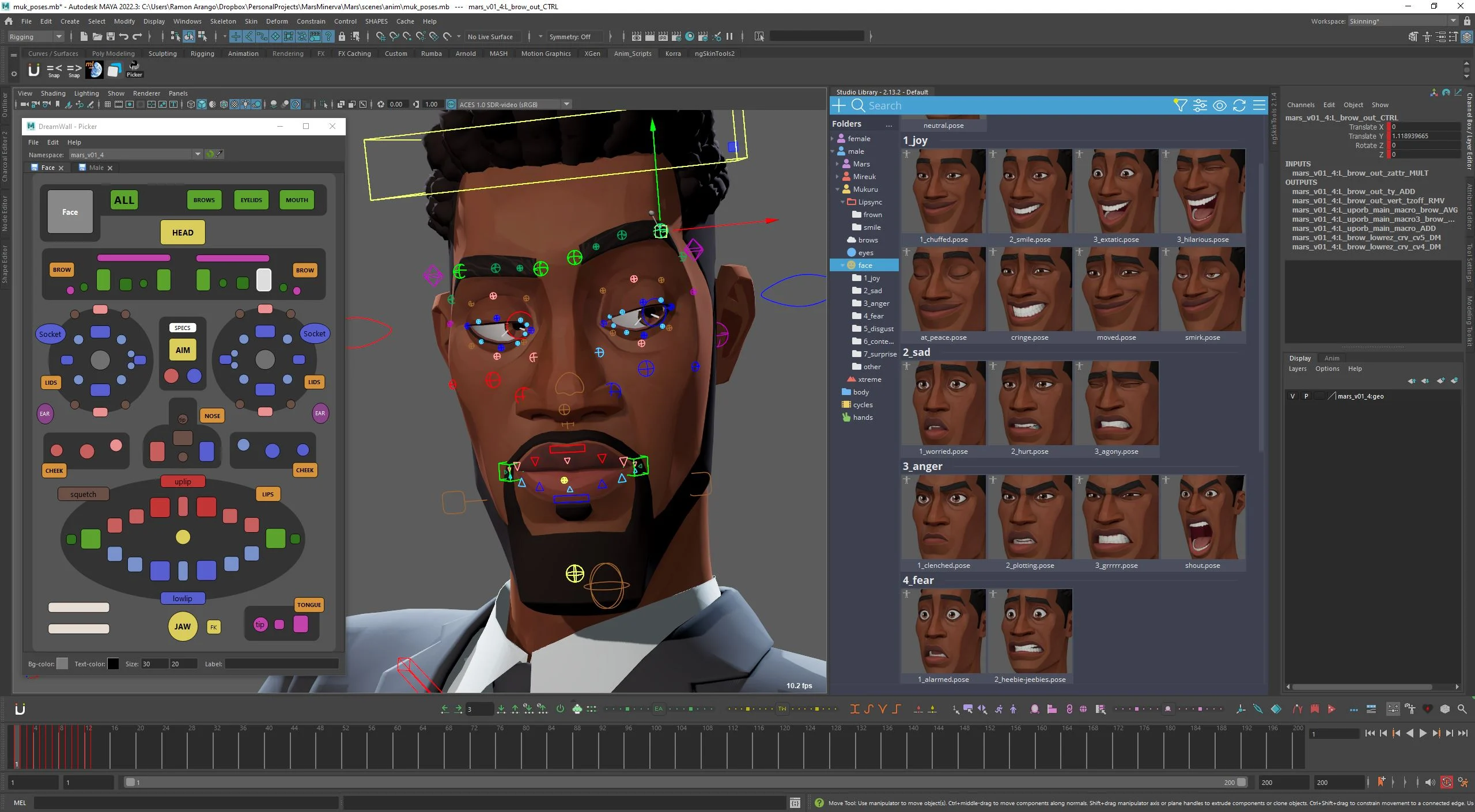Switch to the Male tab in Picker
The image size is (1475, 812).
96,168
